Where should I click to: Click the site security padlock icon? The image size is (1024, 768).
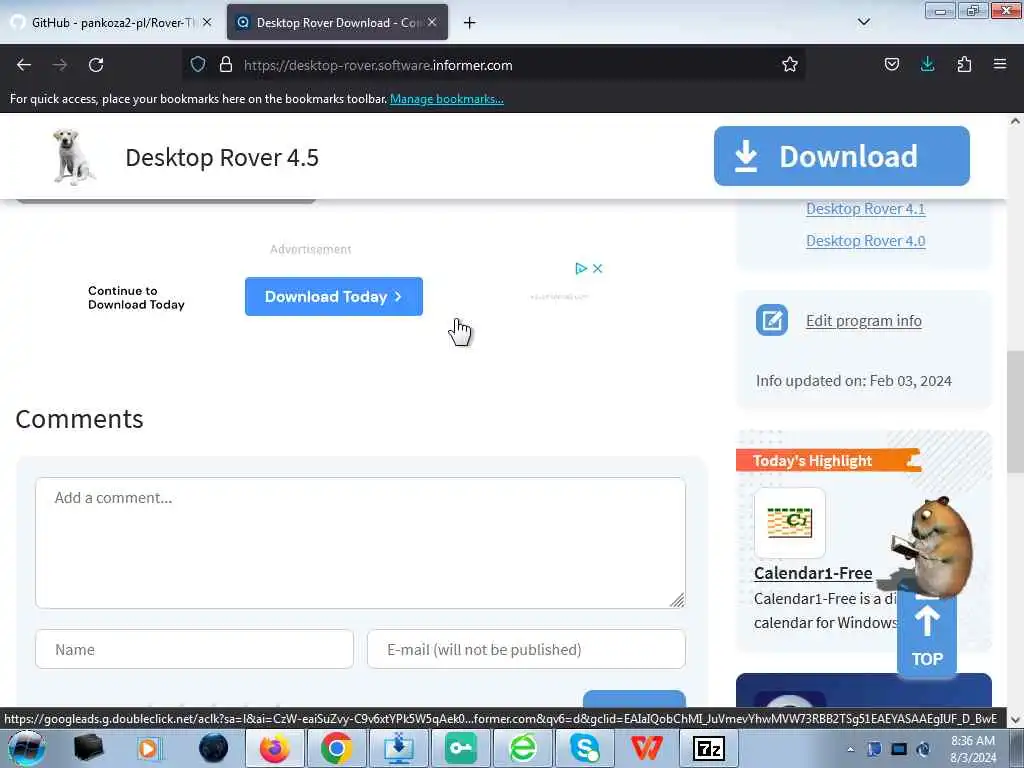[226, 64]
